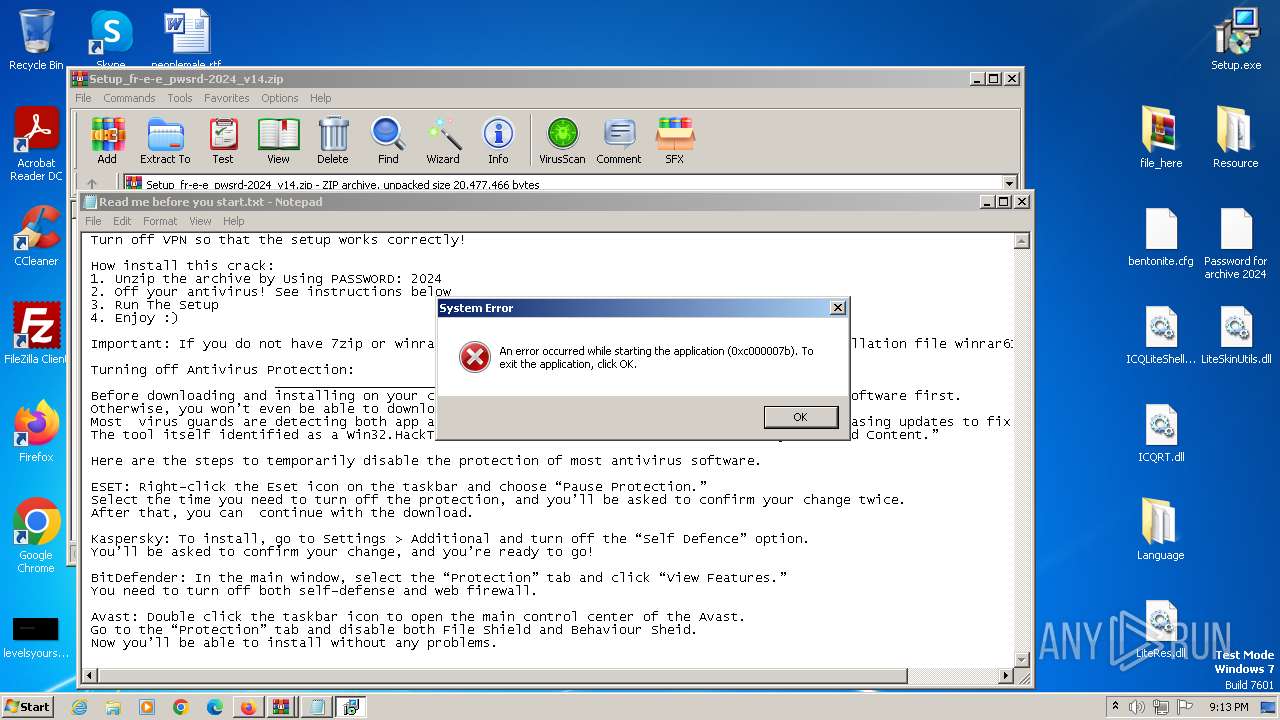Click Notepad horizontal scrollbar left arrow
Image resolution: width=1280 pixels, height=720 pixels.
91,676
